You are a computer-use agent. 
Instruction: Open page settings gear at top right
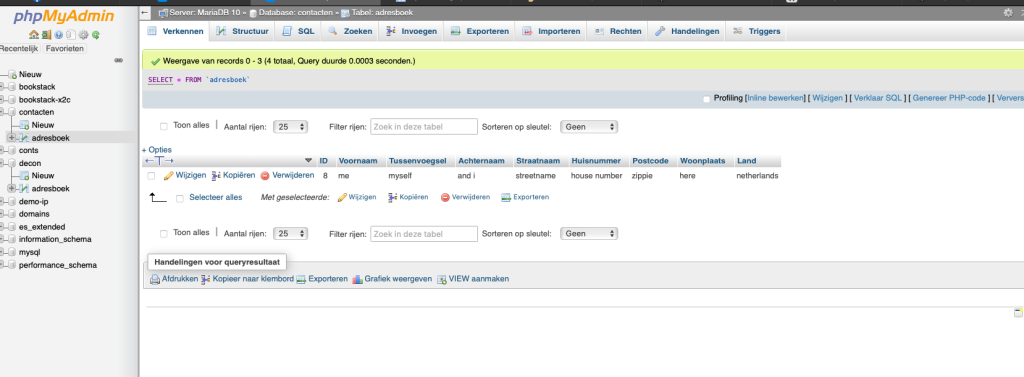[1008, 12]
